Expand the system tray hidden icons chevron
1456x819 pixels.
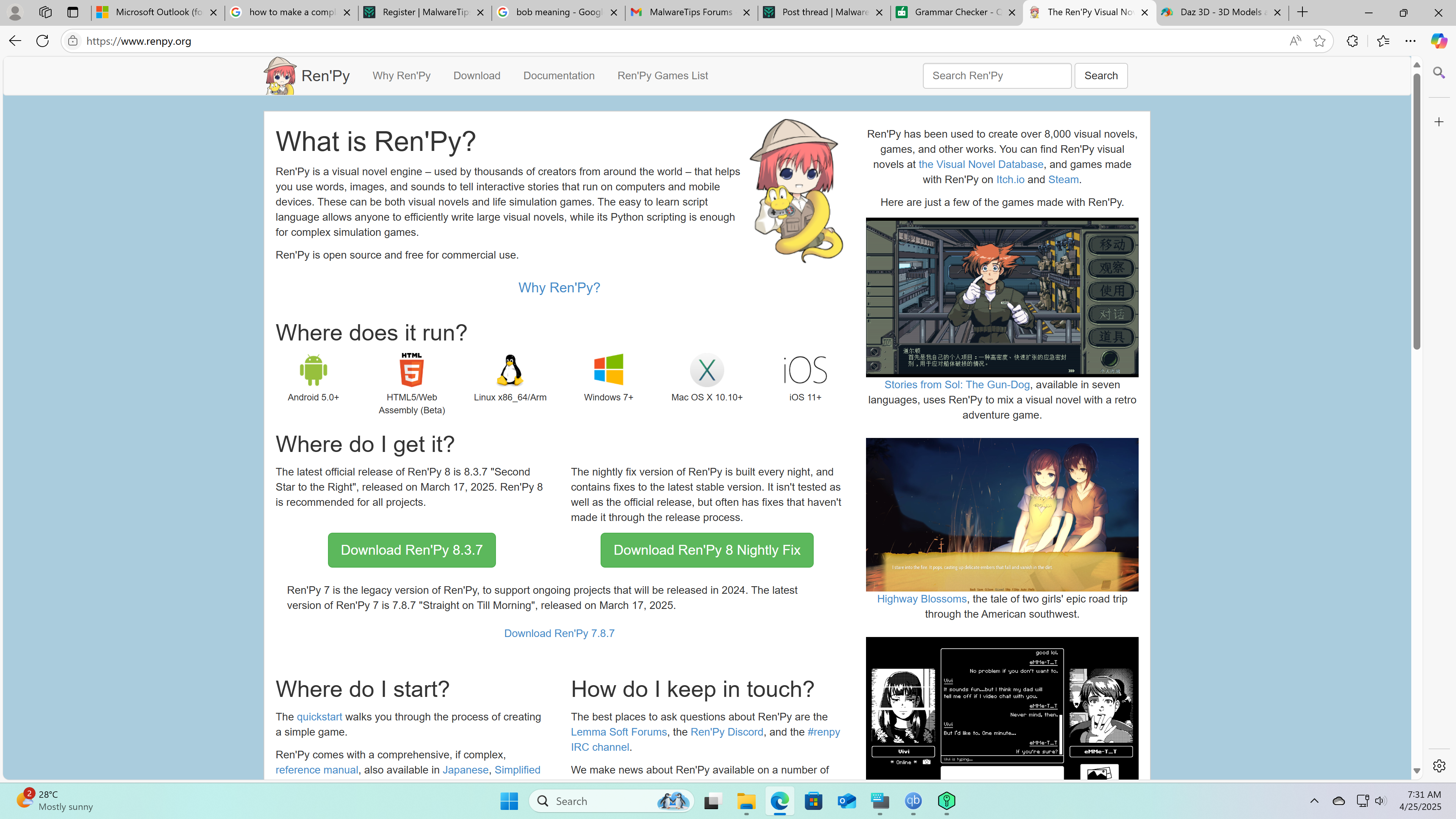[1314, 801]
